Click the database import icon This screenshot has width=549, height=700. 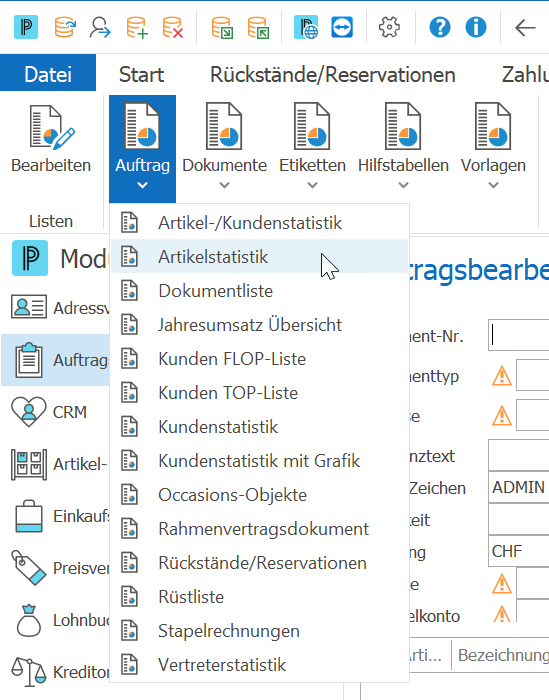(x=222, y=27)
